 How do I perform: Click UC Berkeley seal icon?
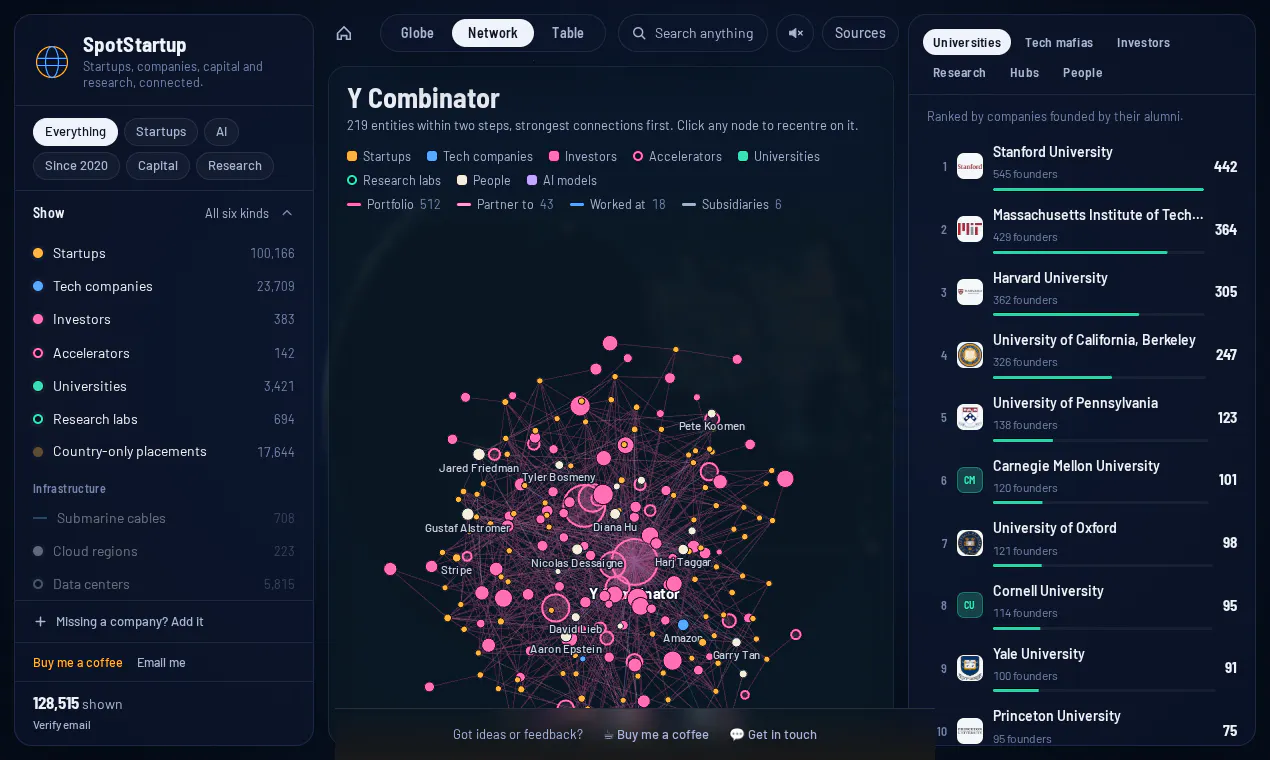(x=970, y=355)
